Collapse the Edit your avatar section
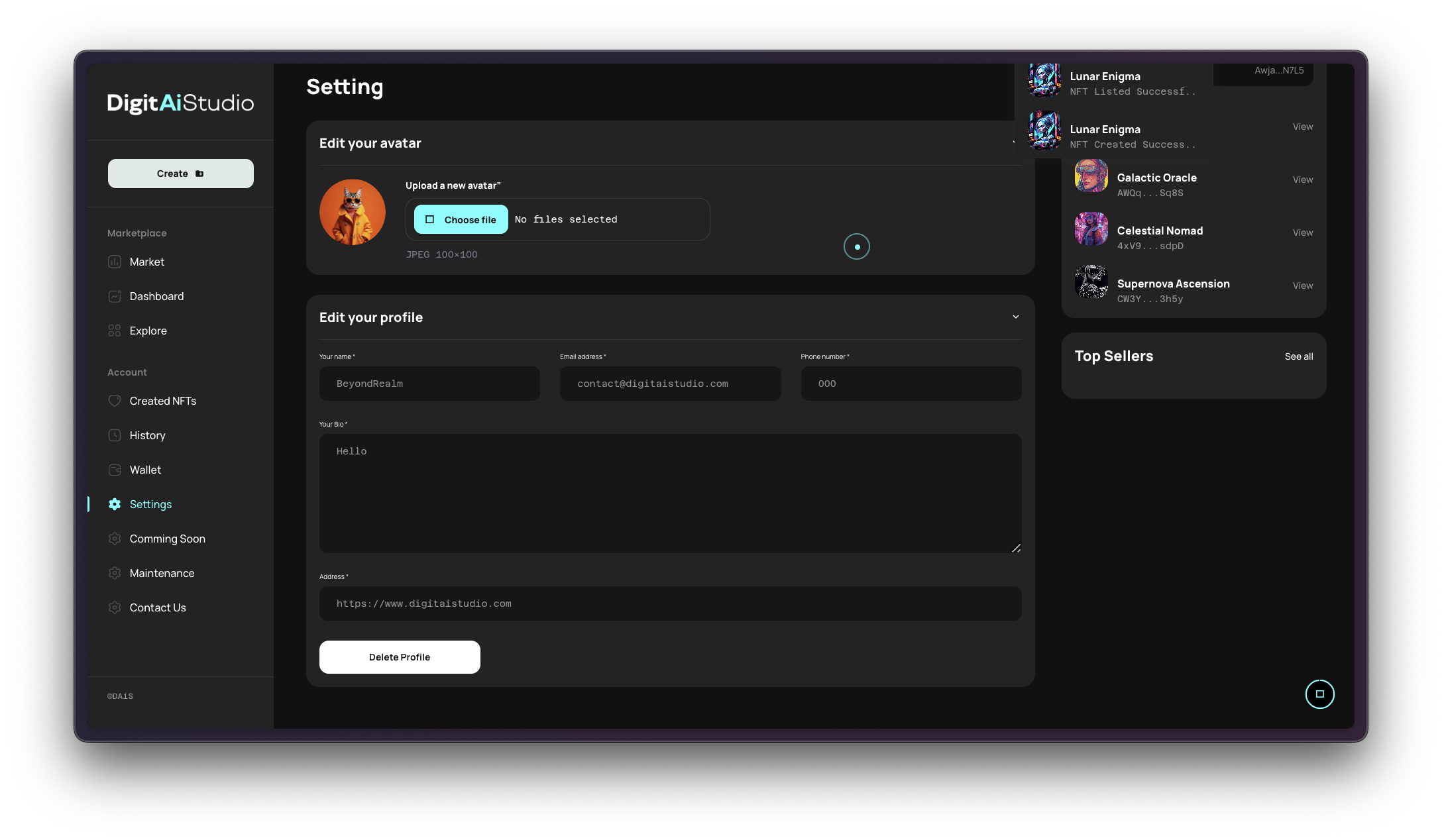Screen dimensions: 1442x840 [x=1013, y=143]
